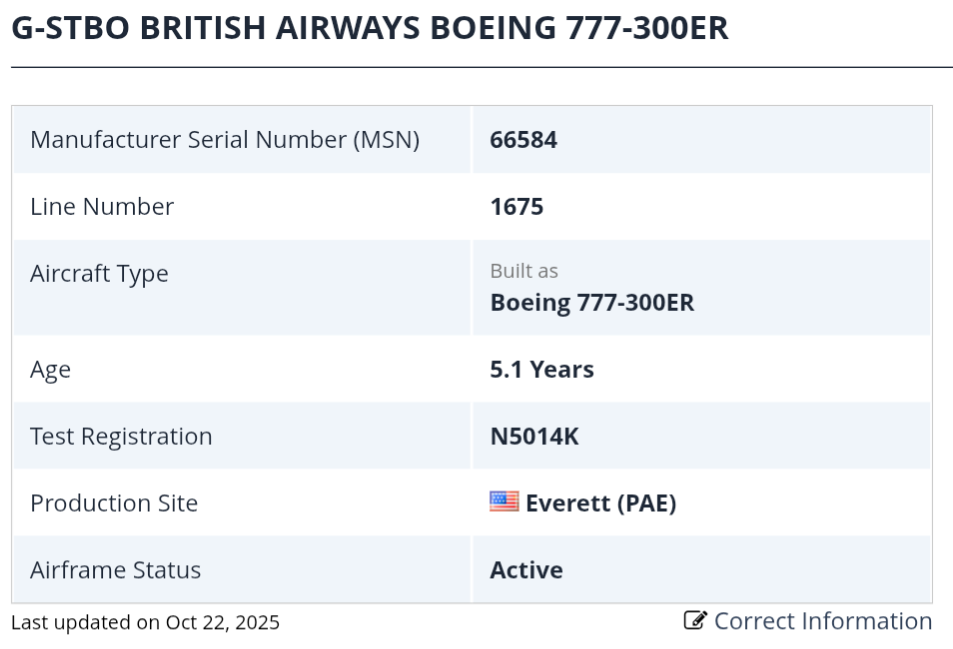Click the Line Number row label
The height and width of the screenshot is (649, 953).
point(102,207)
